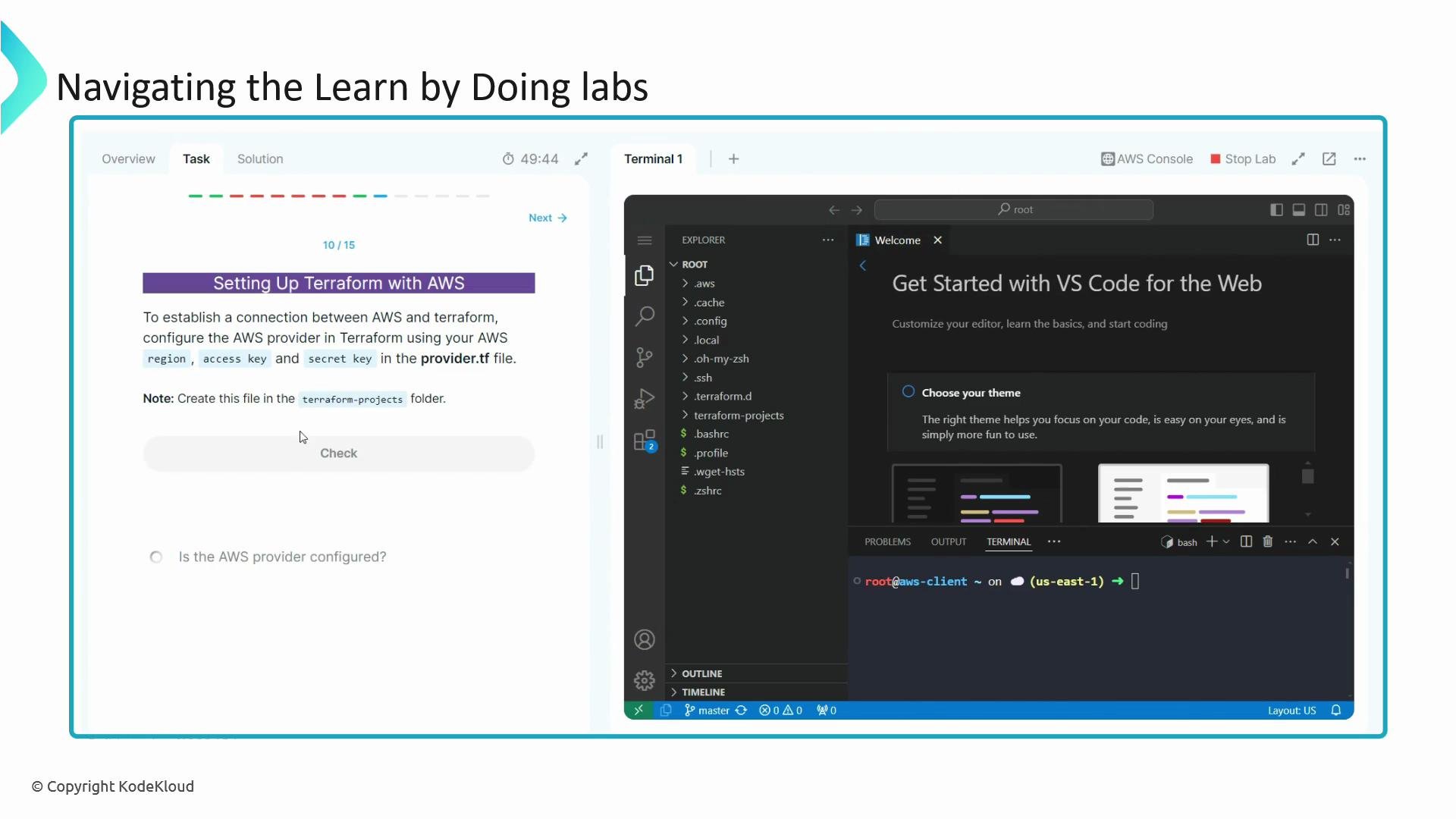Go forward with the right arrow navigation
This screenshot has width=1456, height=819.
(857, 210)
